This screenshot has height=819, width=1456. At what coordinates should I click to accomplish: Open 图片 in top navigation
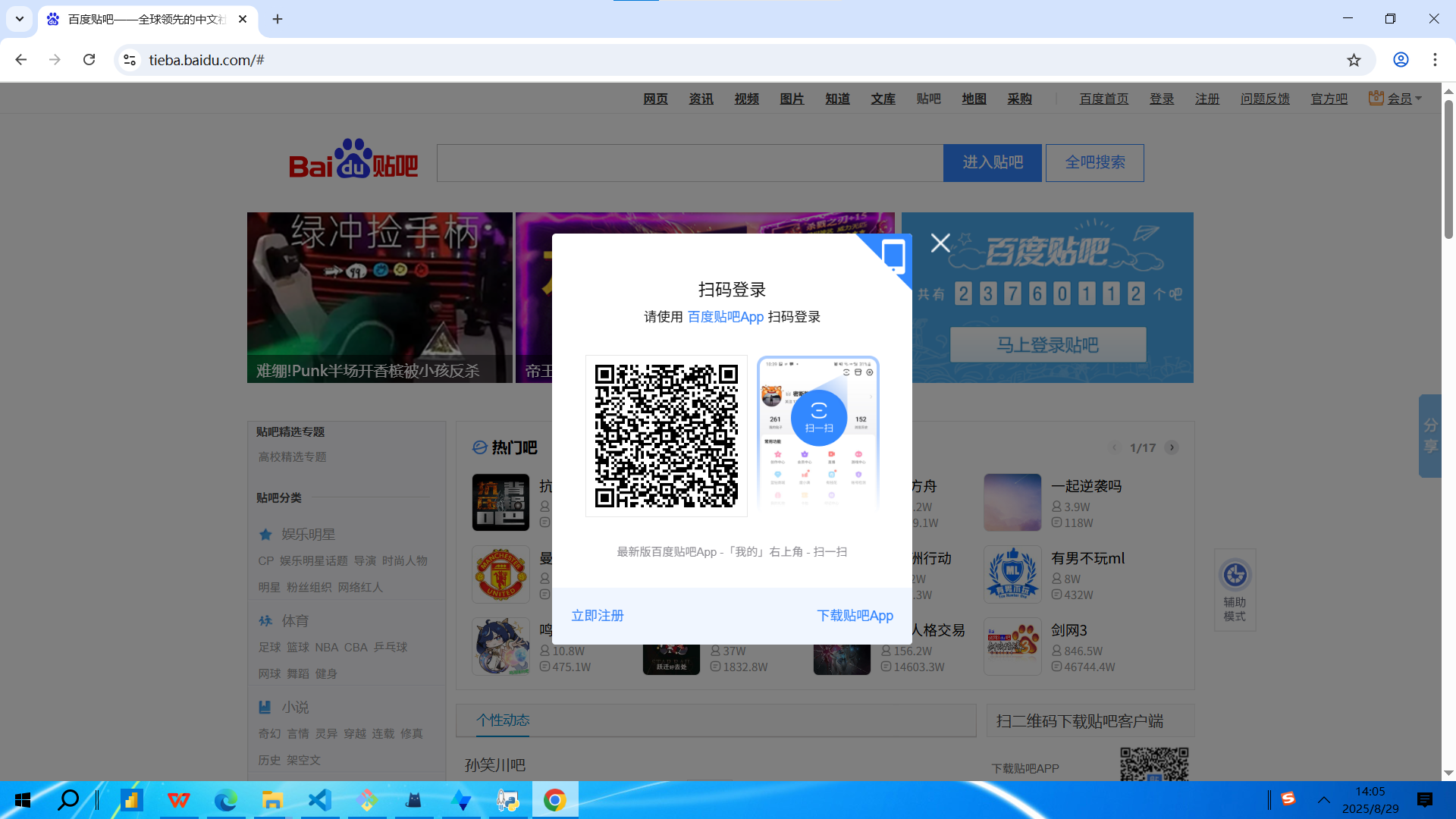click(x=792, y=99)
